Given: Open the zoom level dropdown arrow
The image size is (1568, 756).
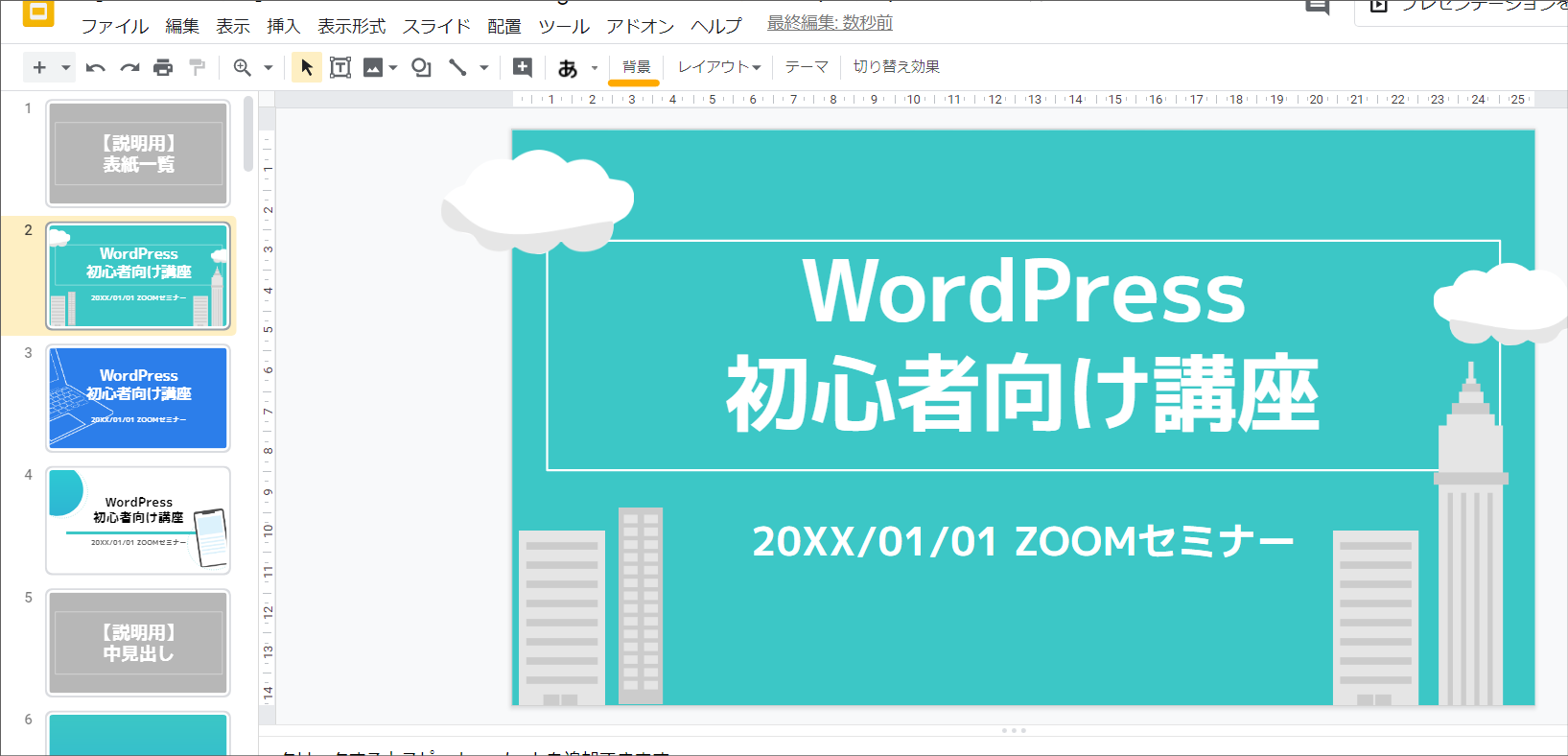Looking at the screenshot, I should (x=269, y=67).
